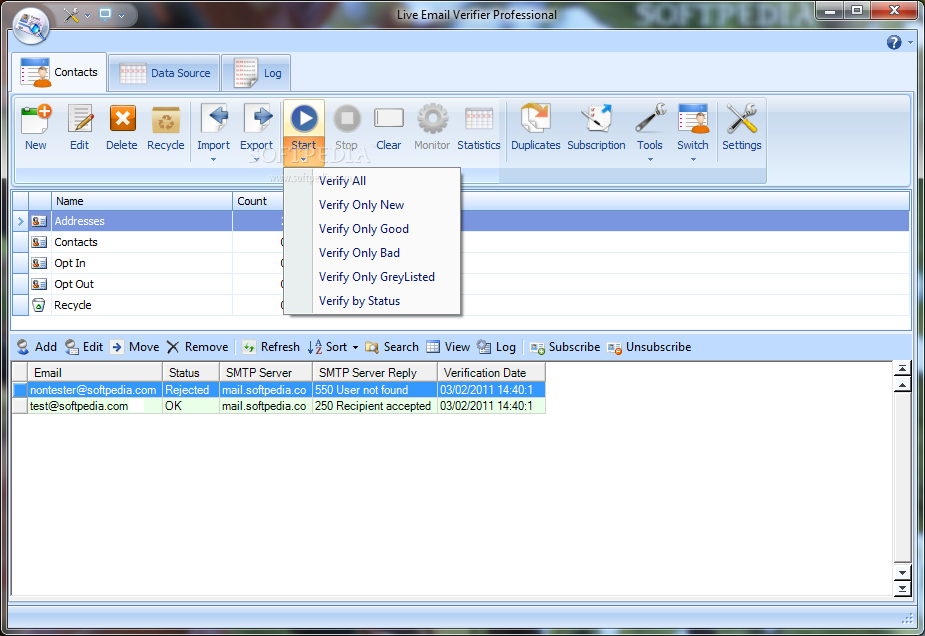
Task: Expand the Import dropdown arrow
Action: [214, 159]
